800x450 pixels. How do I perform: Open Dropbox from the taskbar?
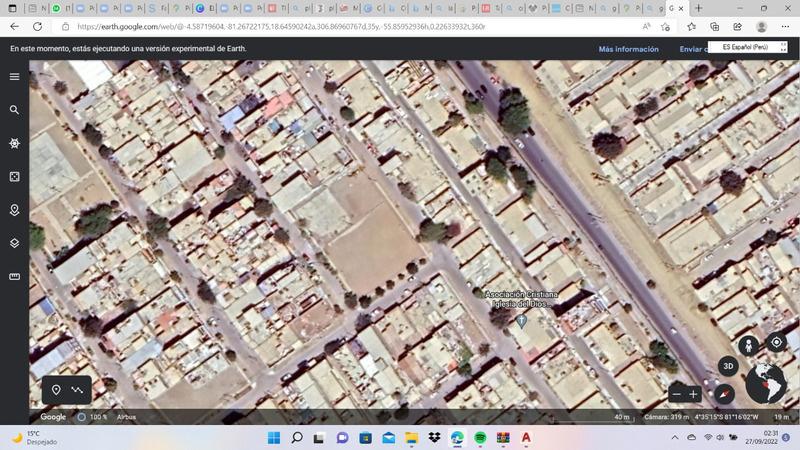434,438
